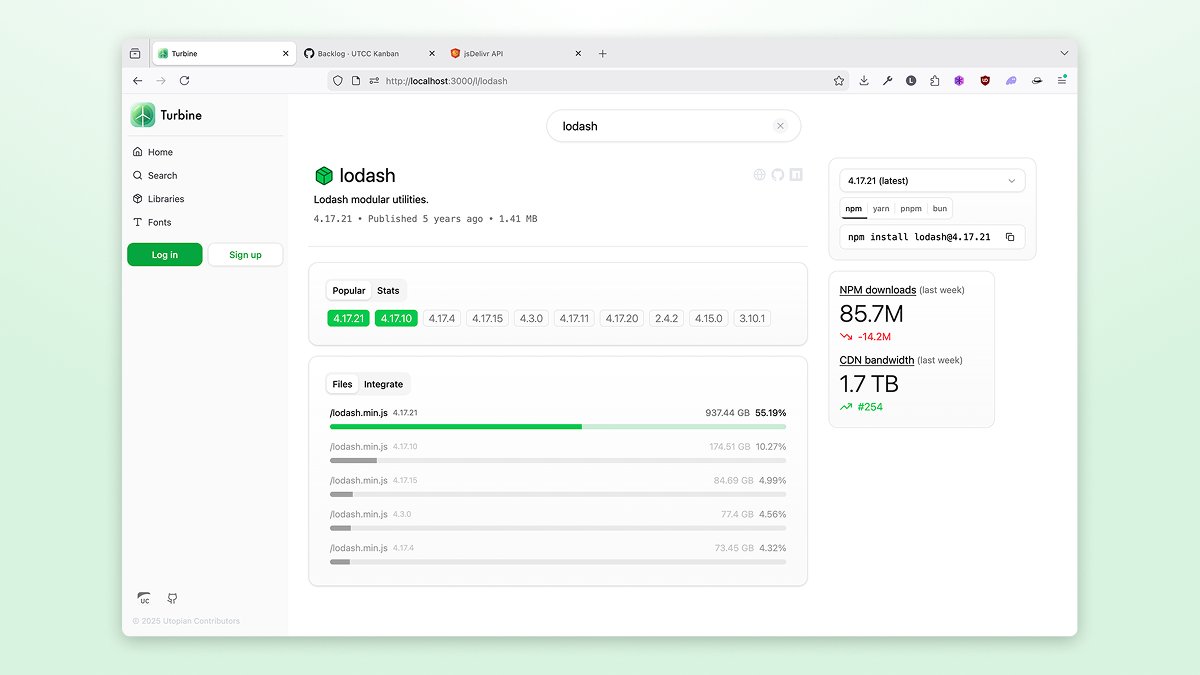Toggle version chip 4.17.4

coord(442,319)
